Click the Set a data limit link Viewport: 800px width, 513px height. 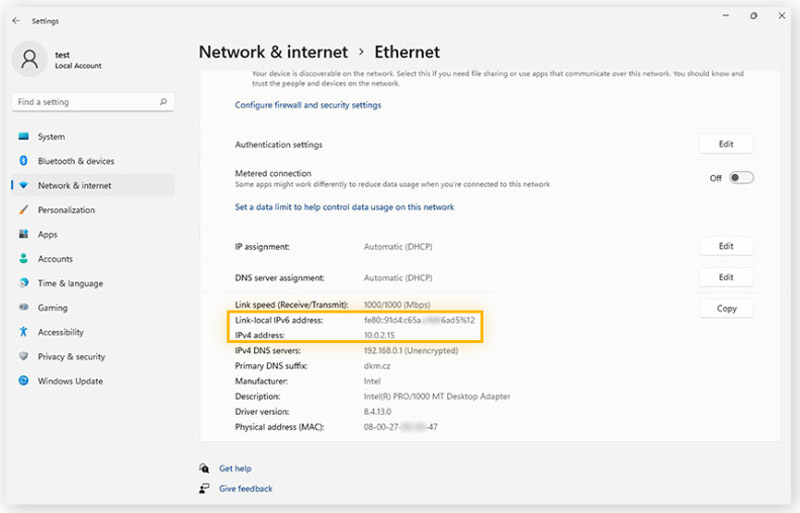pos(344,208)
